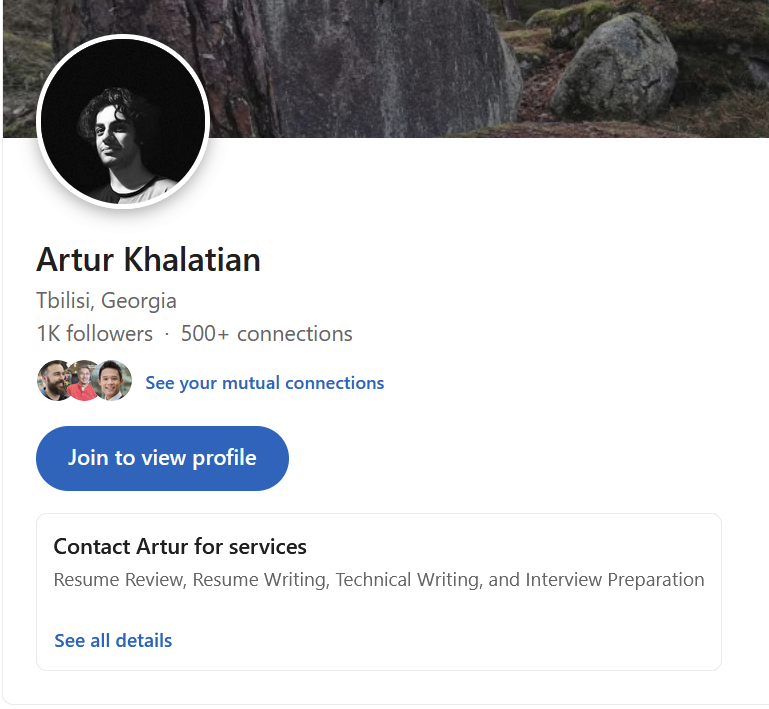Click the mossy boulder in the cover banner
Image resolution: width=769 pixels, height=709 pixels.
(x=614, y=68)
